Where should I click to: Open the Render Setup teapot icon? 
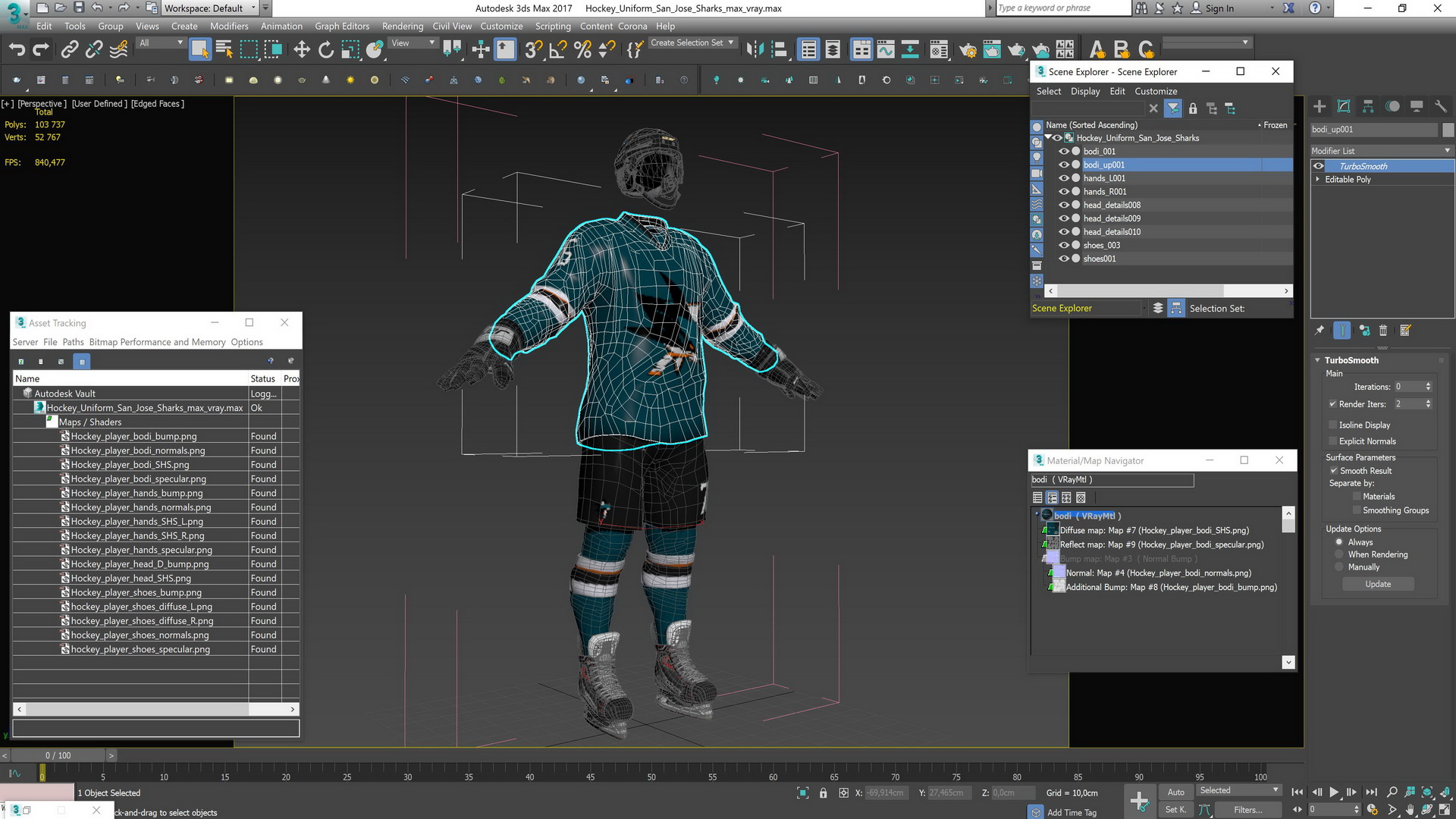[x=968, y=50]
